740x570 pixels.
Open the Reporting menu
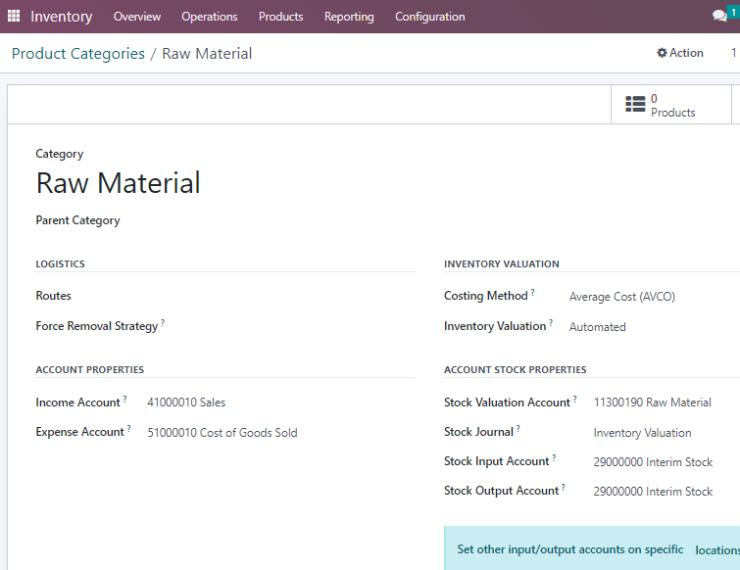(349, 17)
